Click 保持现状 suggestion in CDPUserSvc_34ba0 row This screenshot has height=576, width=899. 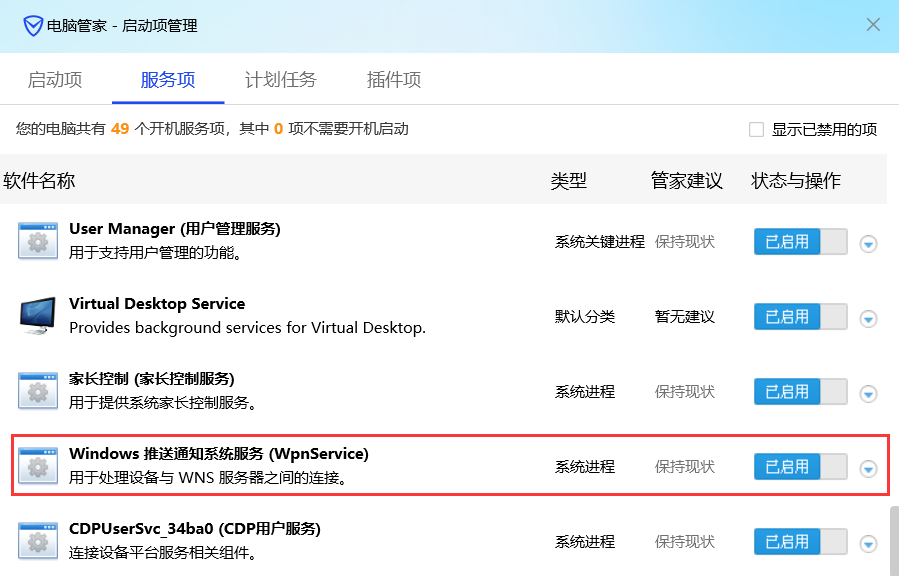[685, 542]
